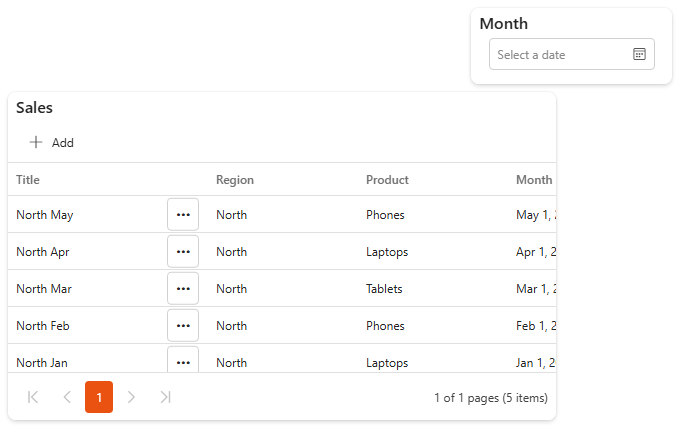Open the more options menu for North May
The width and height of the screenshot is (679, 428).
coord(183,214)
